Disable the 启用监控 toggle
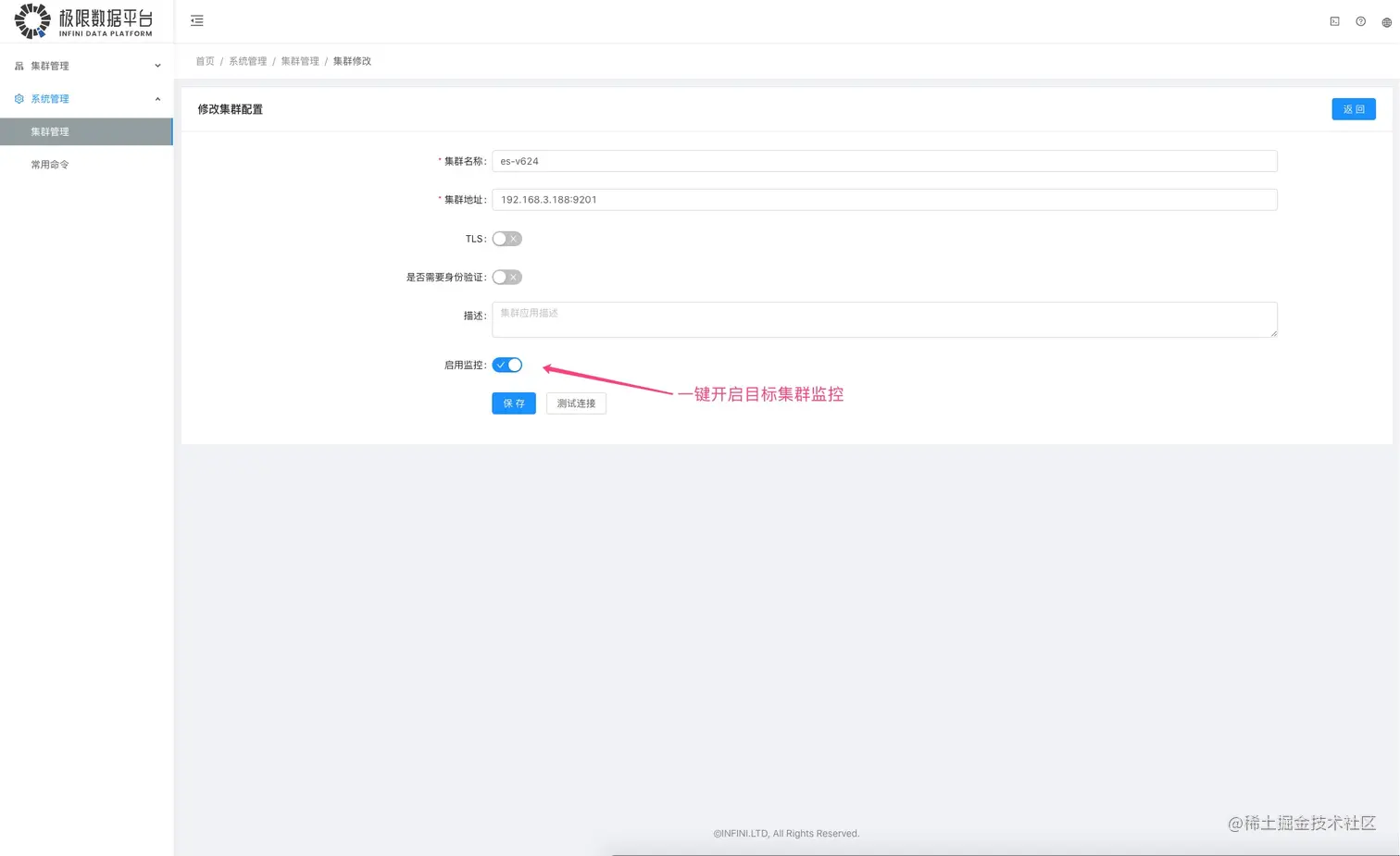Screen dimensions: 1400x856 pos(506,364)
